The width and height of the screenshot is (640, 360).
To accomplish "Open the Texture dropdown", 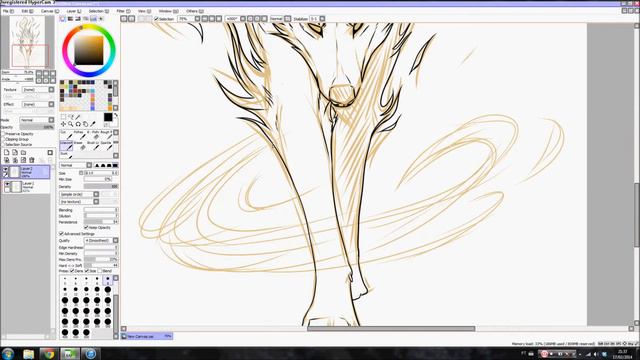I will 38,89.
